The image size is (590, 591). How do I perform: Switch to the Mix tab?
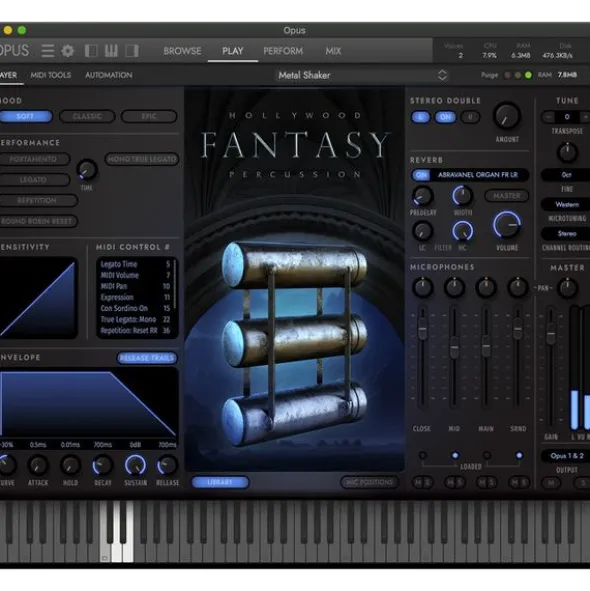pyautogui.click(x=333, y=51)
